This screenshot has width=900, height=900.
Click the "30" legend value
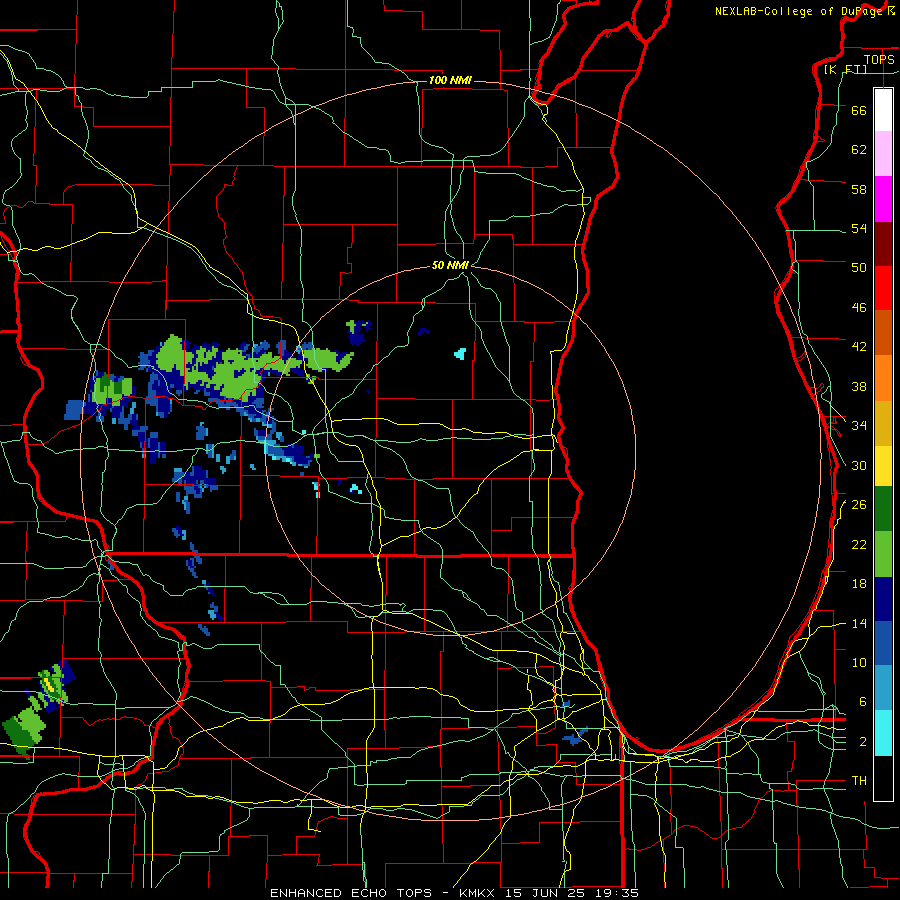tap(859, 465)
